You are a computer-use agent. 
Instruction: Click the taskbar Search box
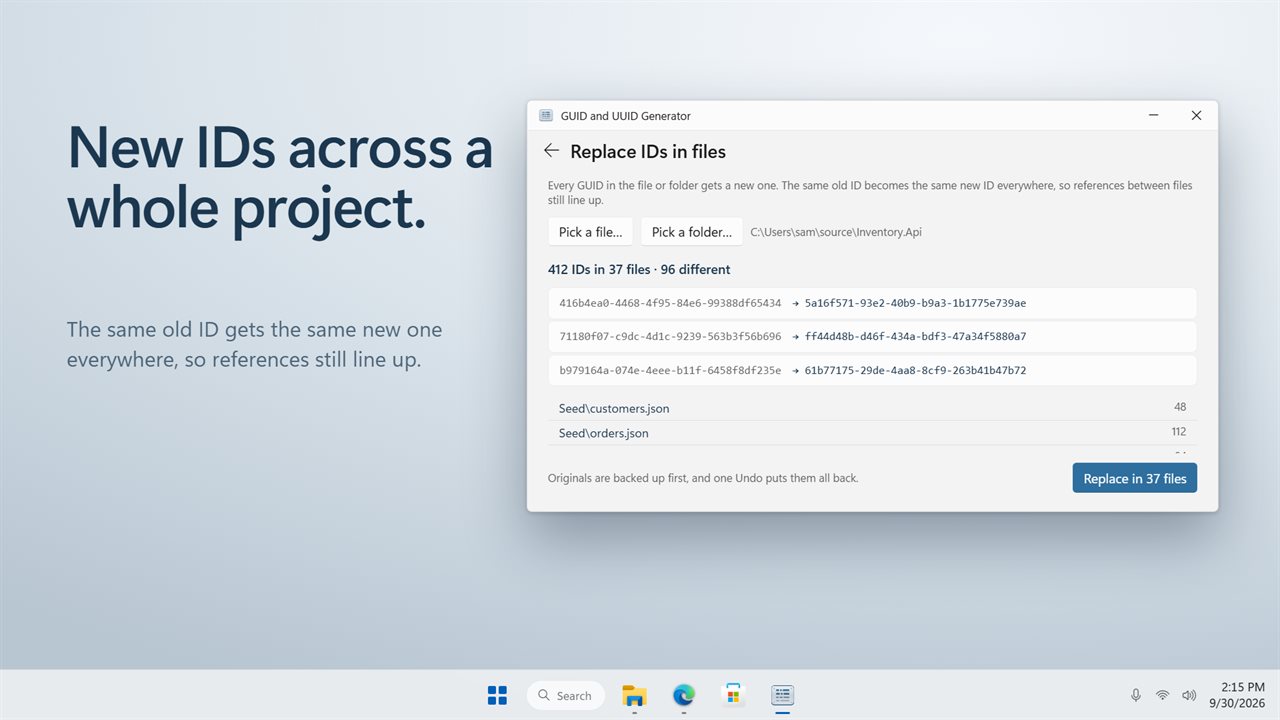(565, 695)
